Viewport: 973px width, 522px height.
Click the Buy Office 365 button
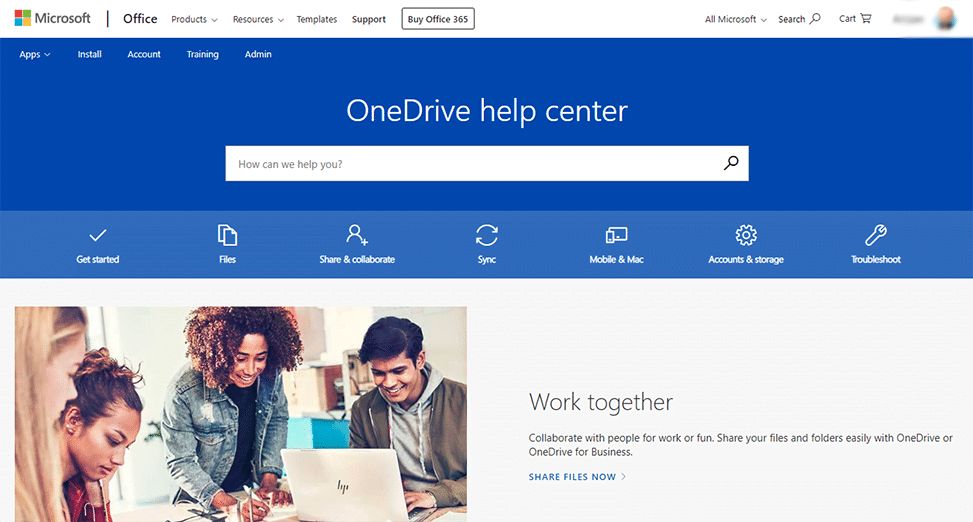[438, 19]
